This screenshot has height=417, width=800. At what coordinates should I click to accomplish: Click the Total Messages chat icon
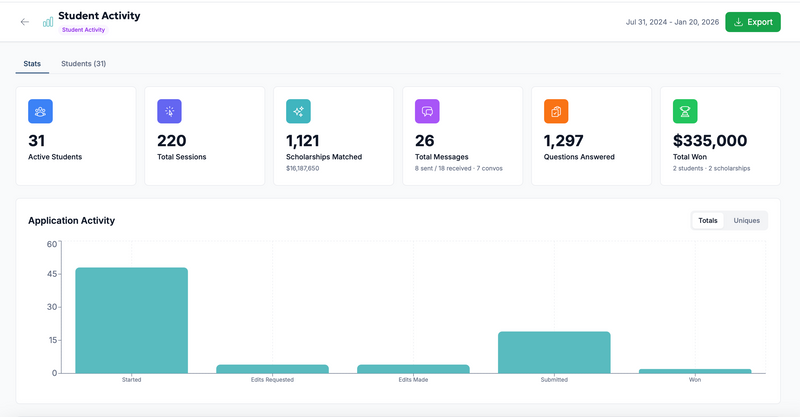click(427, 111)
